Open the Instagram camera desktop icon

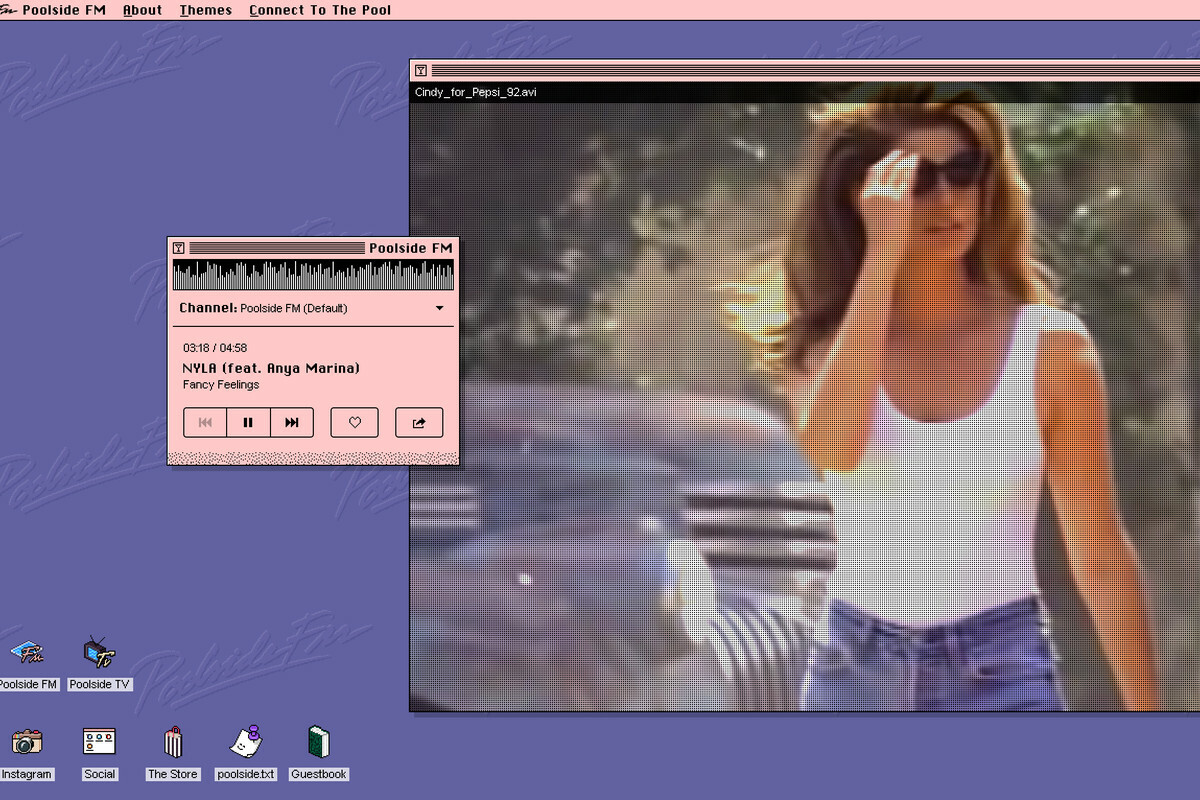pyautogui.click(x=27, y=743)
